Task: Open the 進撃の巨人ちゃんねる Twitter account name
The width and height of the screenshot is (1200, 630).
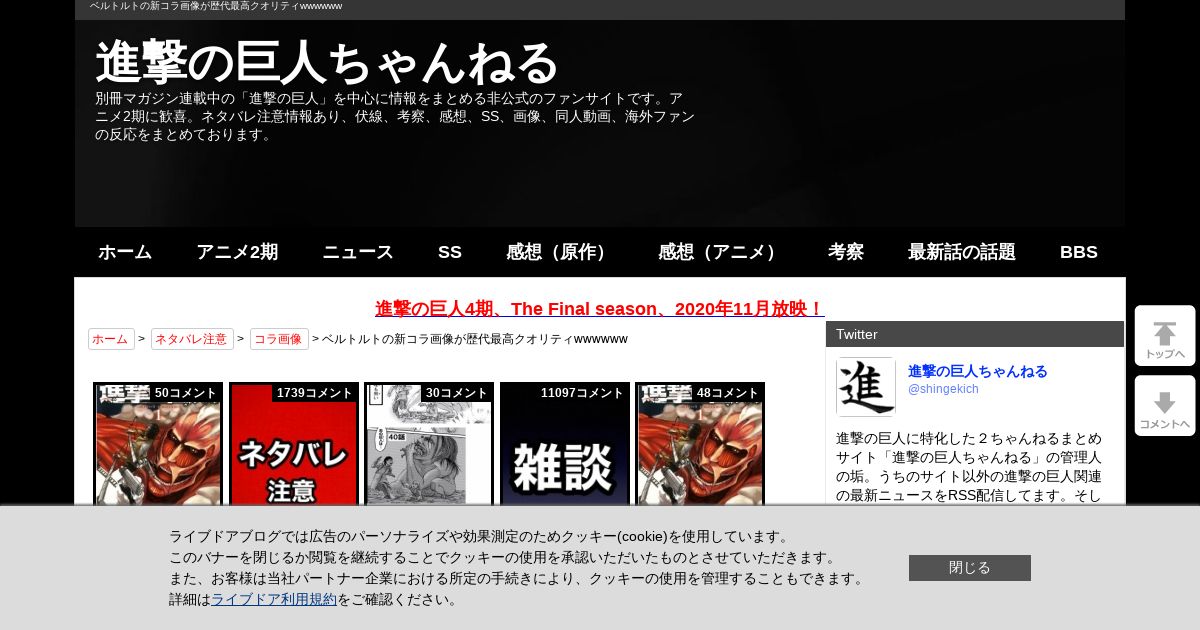Action: pyautogui.click(x=978, y=371)
